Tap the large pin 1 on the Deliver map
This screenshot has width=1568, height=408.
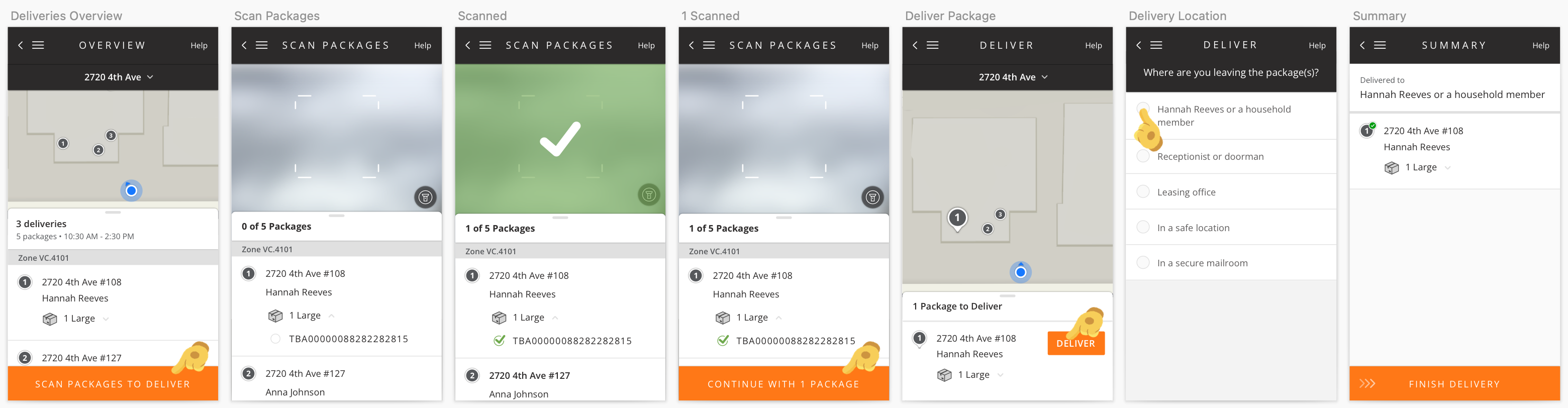(957, 218)
